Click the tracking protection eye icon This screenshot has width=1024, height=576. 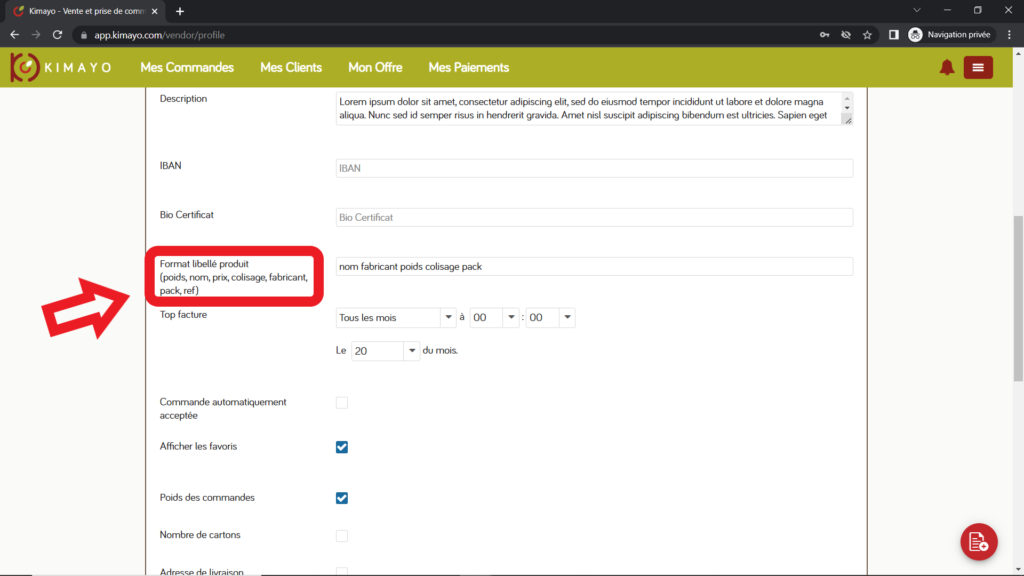846,35
